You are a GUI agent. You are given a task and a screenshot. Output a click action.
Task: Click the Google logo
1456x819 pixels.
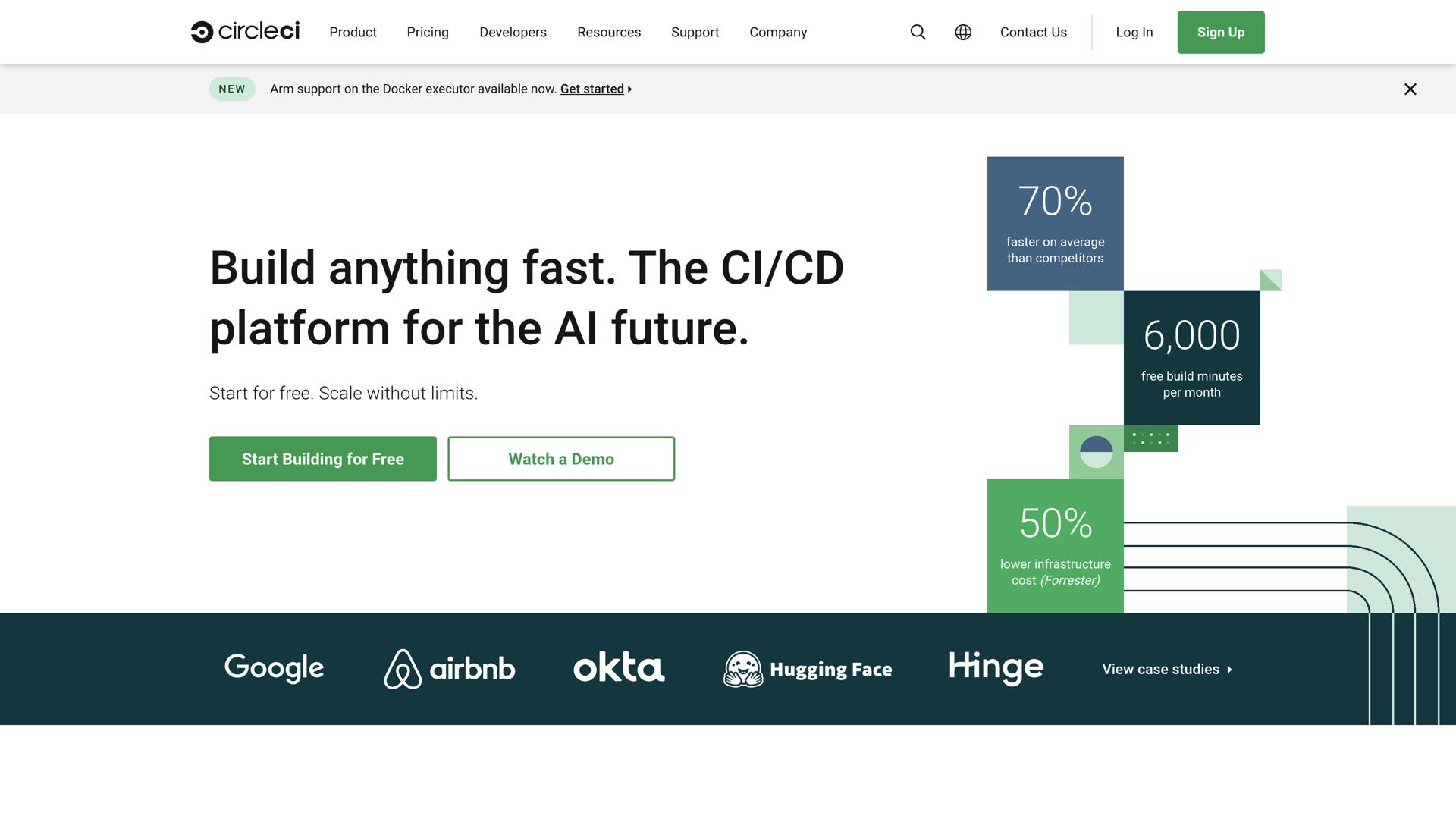[273, 668]
